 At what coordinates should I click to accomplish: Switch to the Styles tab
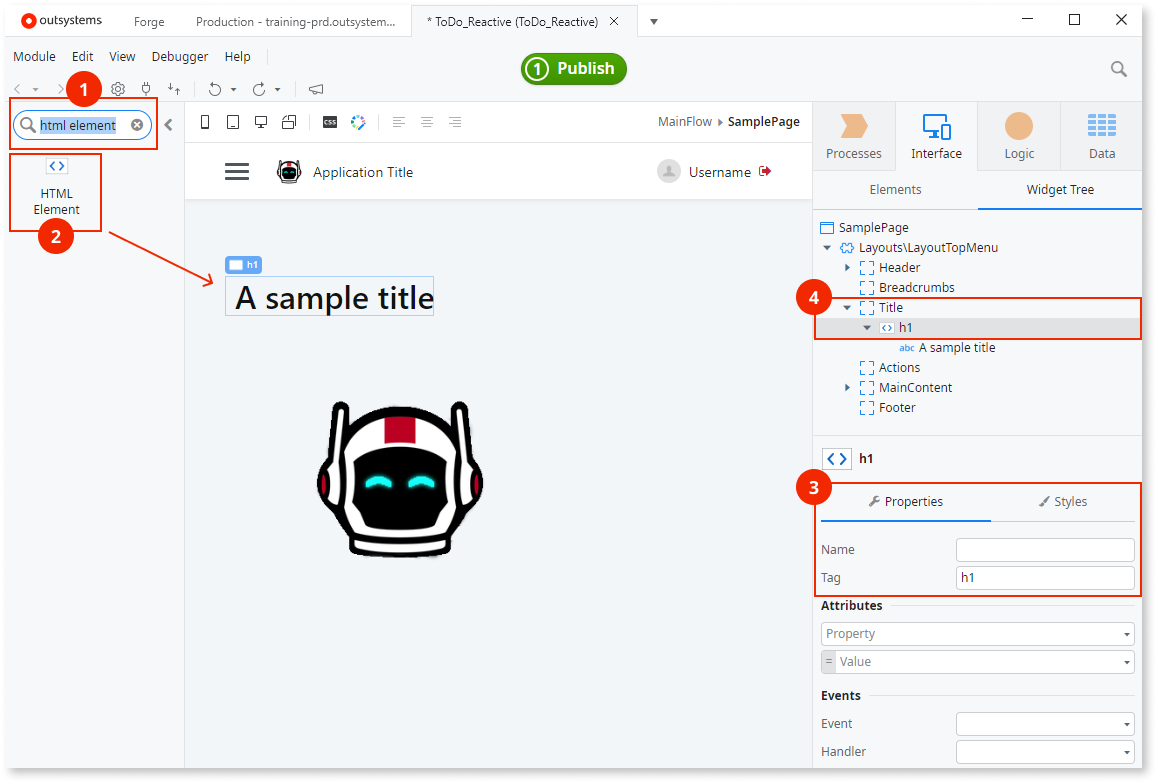coord(1063,501)
